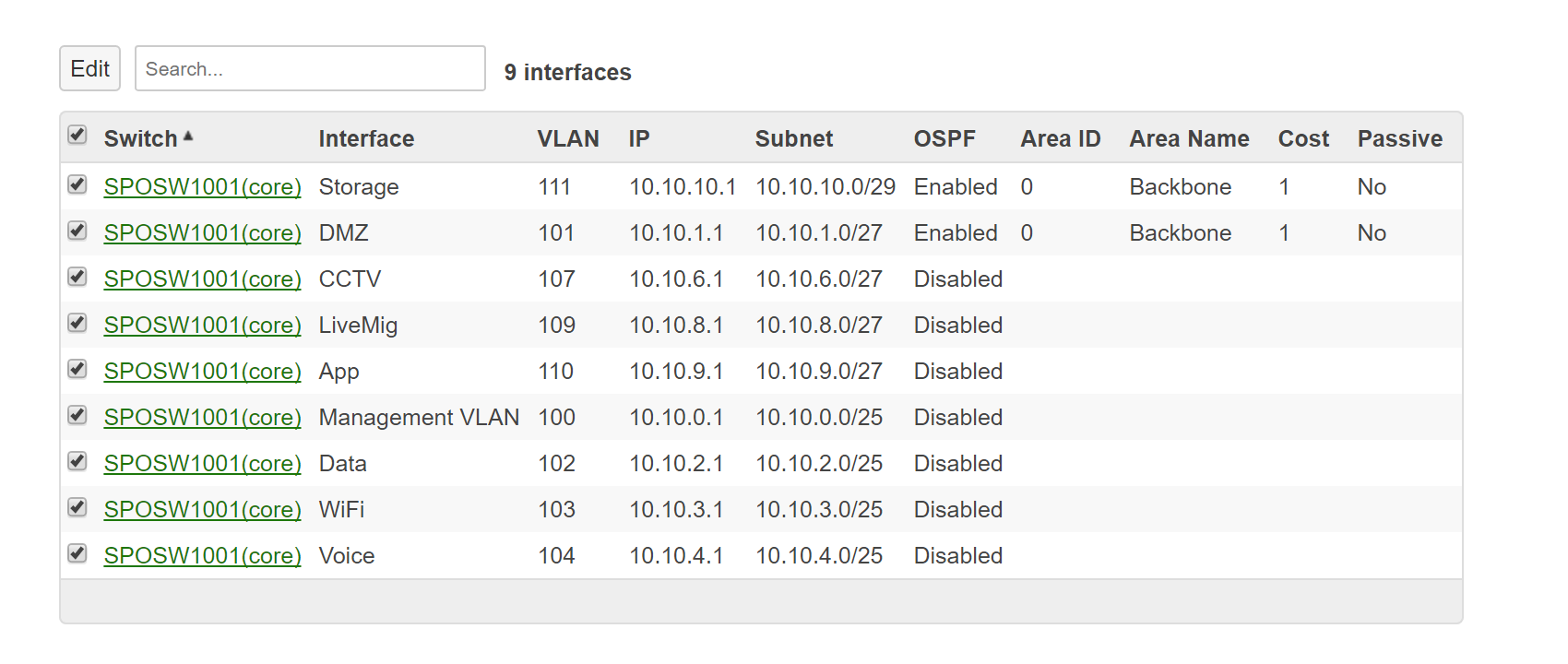Viewport: 1568px width, 664px height.
Task: Uncheck the Voice interface row checkbox
Action: point(77,553)
